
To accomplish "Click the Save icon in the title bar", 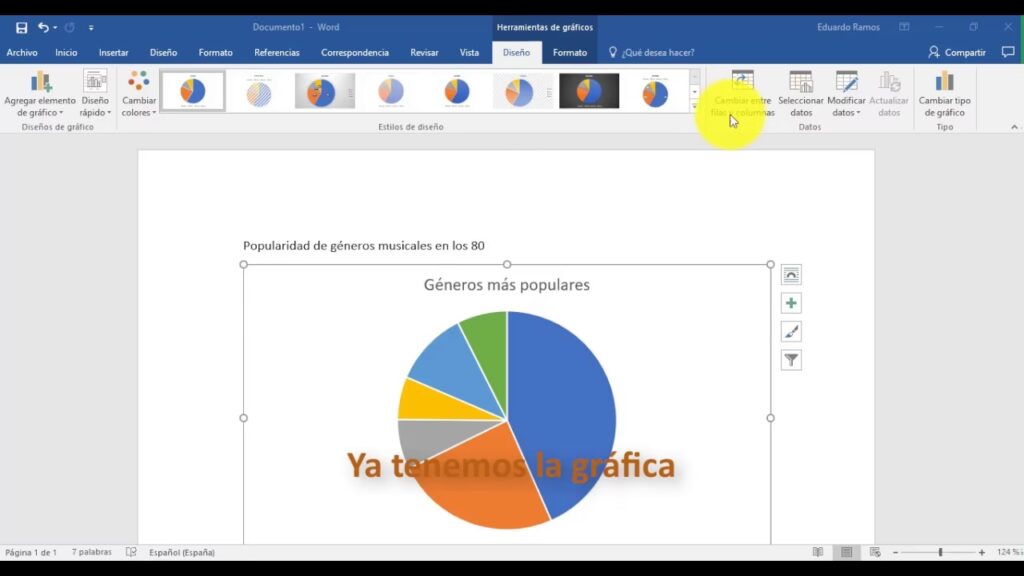I will 21,27.
